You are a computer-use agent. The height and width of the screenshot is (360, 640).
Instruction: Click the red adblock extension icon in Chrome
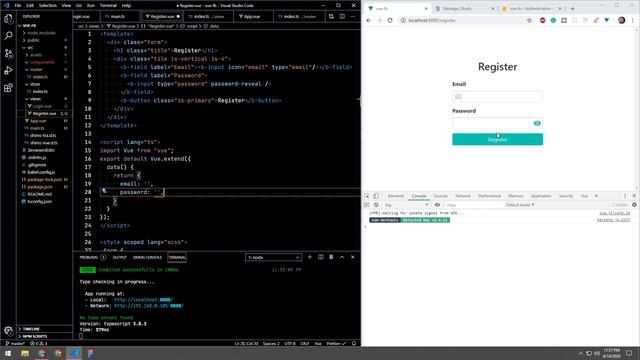pyautogui.click(x=542, y=20)
